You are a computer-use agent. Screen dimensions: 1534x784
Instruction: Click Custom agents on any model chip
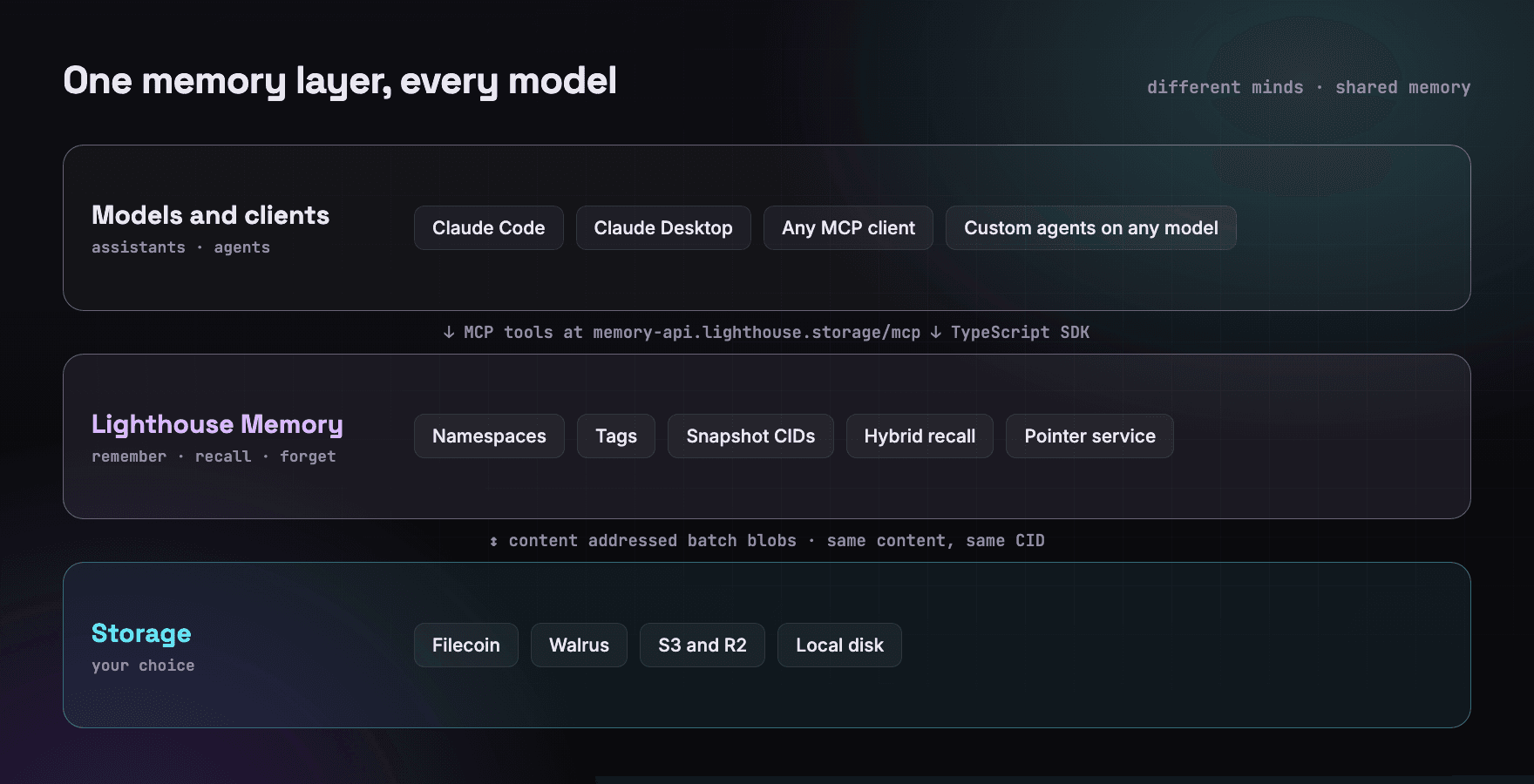click(1091, 228)
